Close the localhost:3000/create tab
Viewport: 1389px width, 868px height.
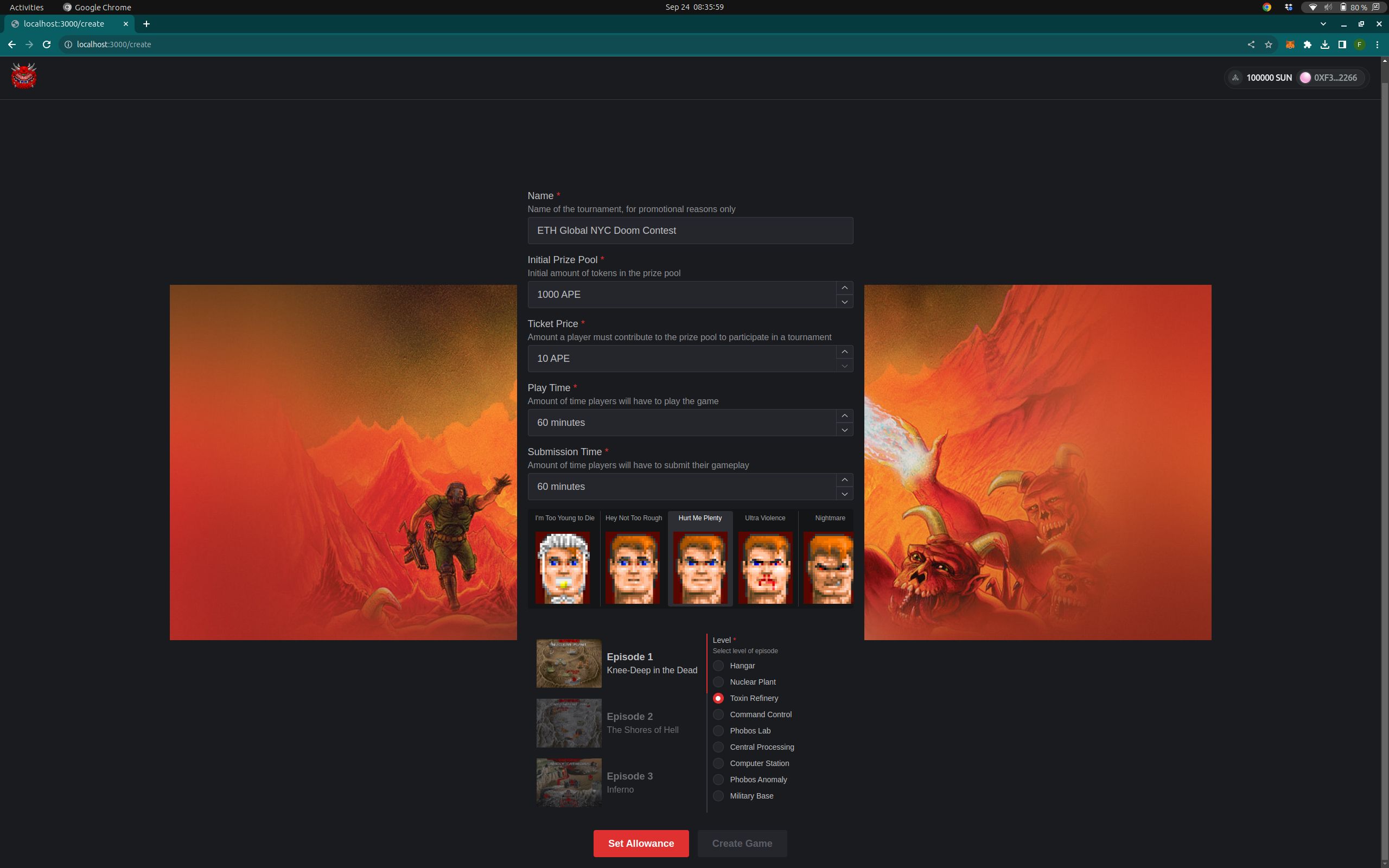tap(126, 23)
